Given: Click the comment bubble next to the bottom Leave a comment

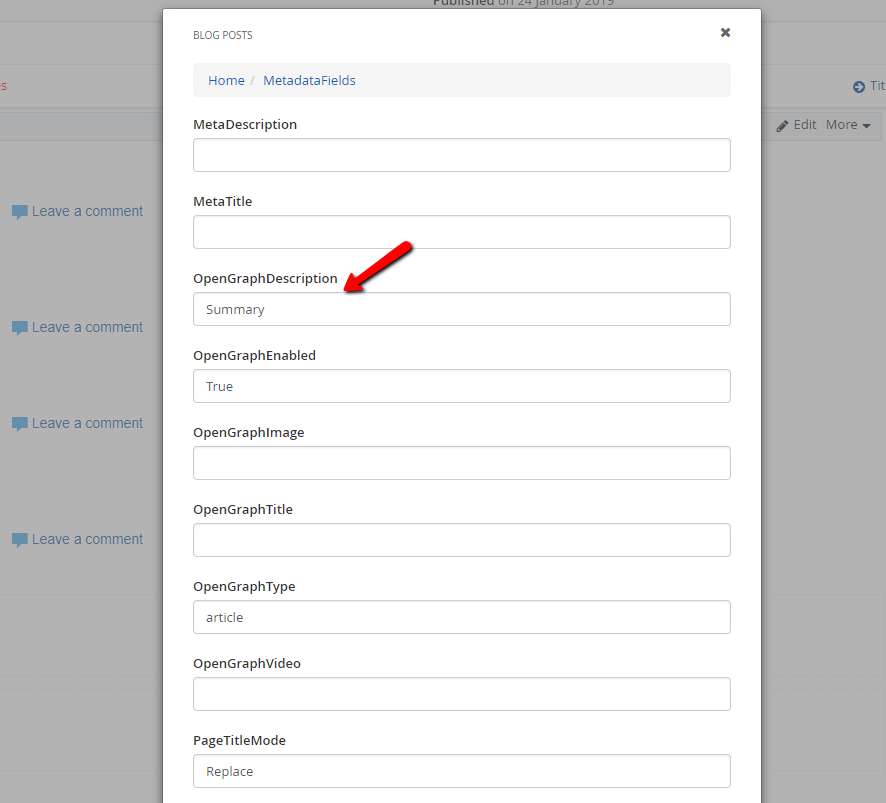Looking at the screenshot, I should coord(19,539).
